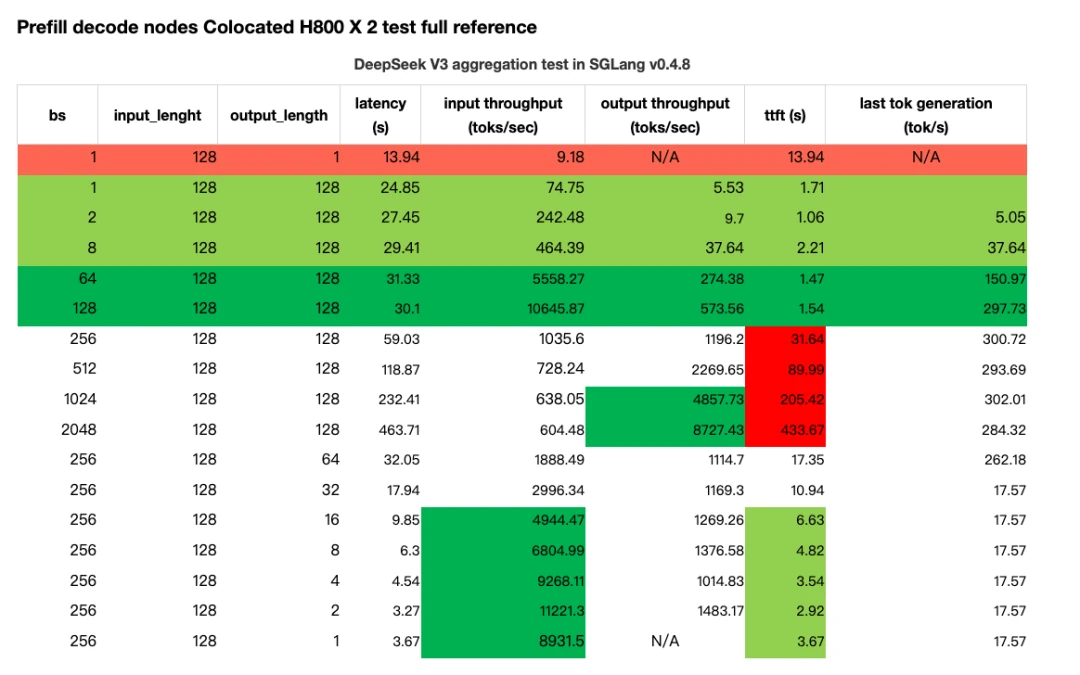Viewport: 1080px width, 675px height.
Task: Click the 'output_length' column header
Action: [279, 115]
